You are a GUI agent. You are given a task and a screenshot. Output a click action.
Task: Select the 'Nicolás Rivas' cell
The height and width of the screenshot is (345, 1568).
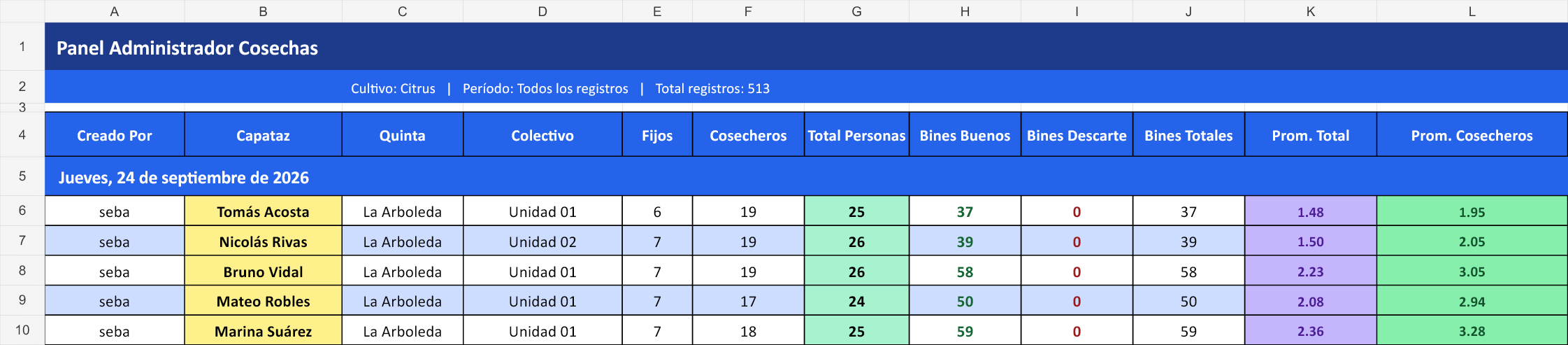point(263,241)
